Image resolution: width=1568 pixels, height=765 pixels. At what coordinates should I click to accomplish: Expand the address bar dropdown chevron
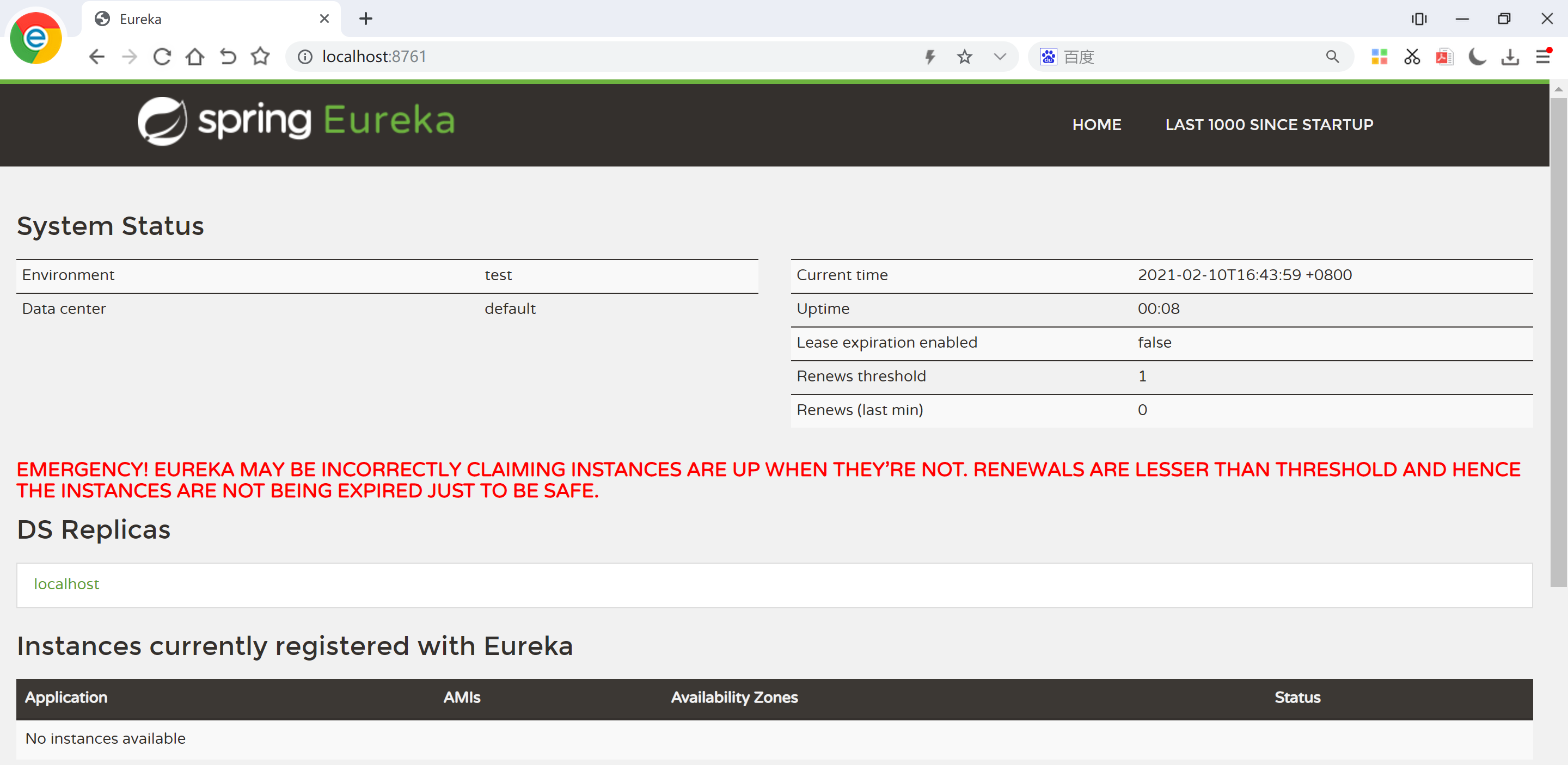pos(1000,57)
